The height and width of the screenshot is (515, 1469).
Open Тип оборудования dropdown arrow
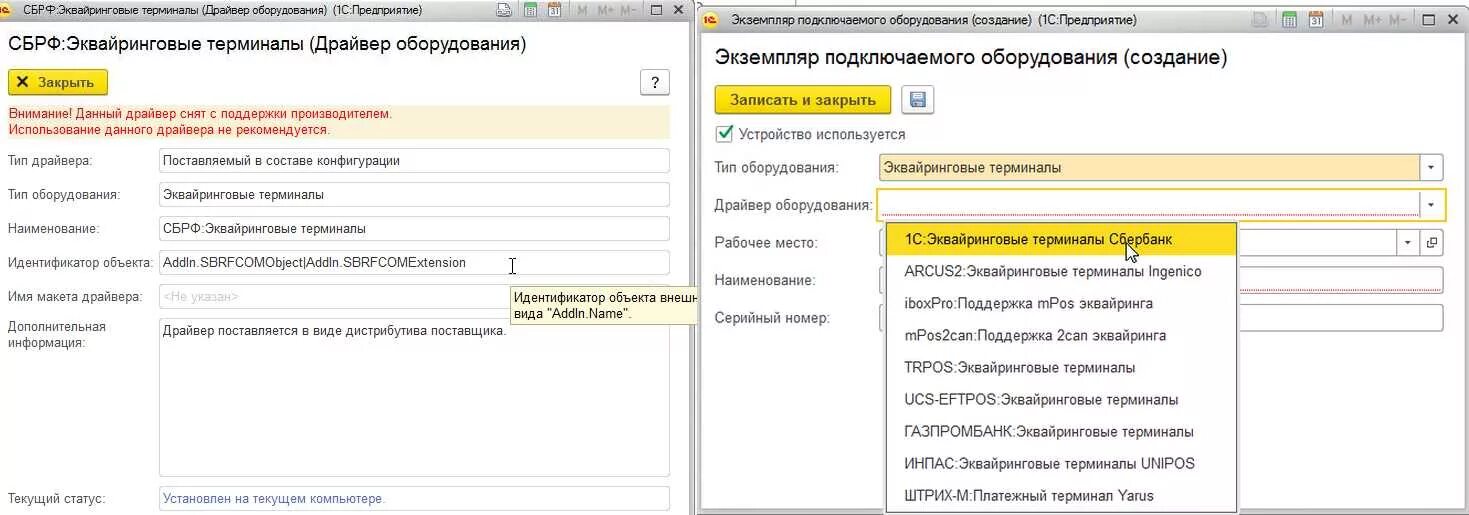[1431, 167]
